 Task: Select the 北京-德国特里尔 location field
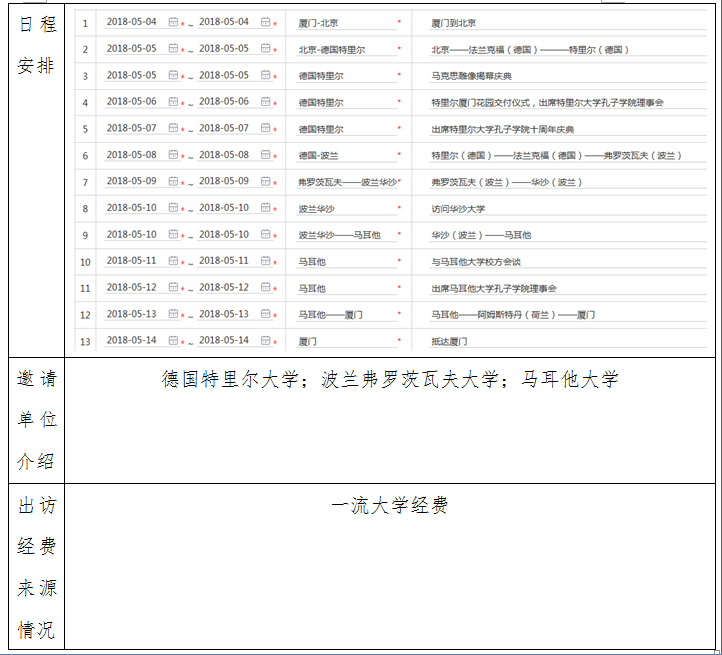(345, 49)
